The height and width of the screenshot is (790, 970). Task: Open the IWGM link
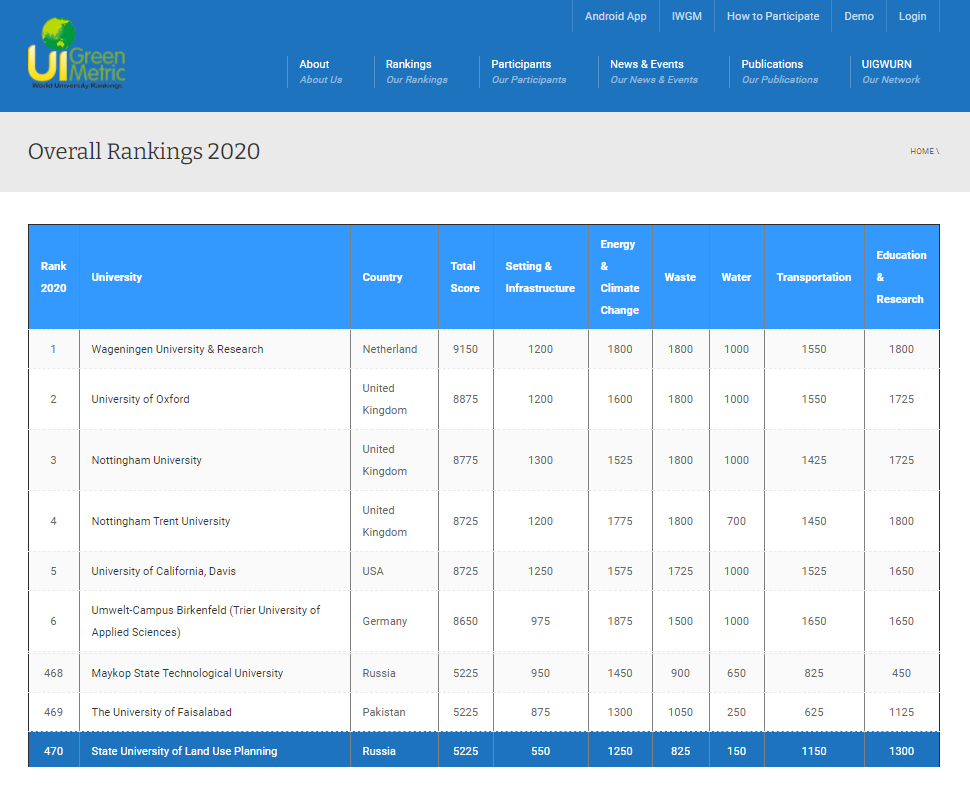pyautogui.click(x=687, y=16)
